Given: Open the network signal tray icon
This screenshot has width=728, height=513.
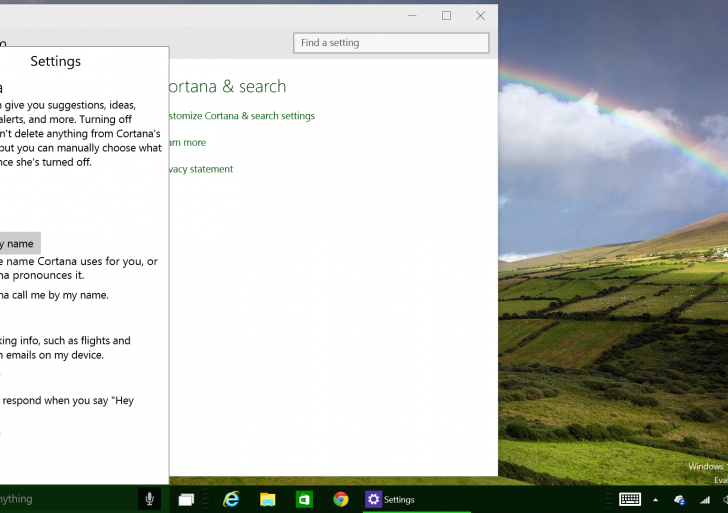Looking at the screenshot, I should 704,499.
